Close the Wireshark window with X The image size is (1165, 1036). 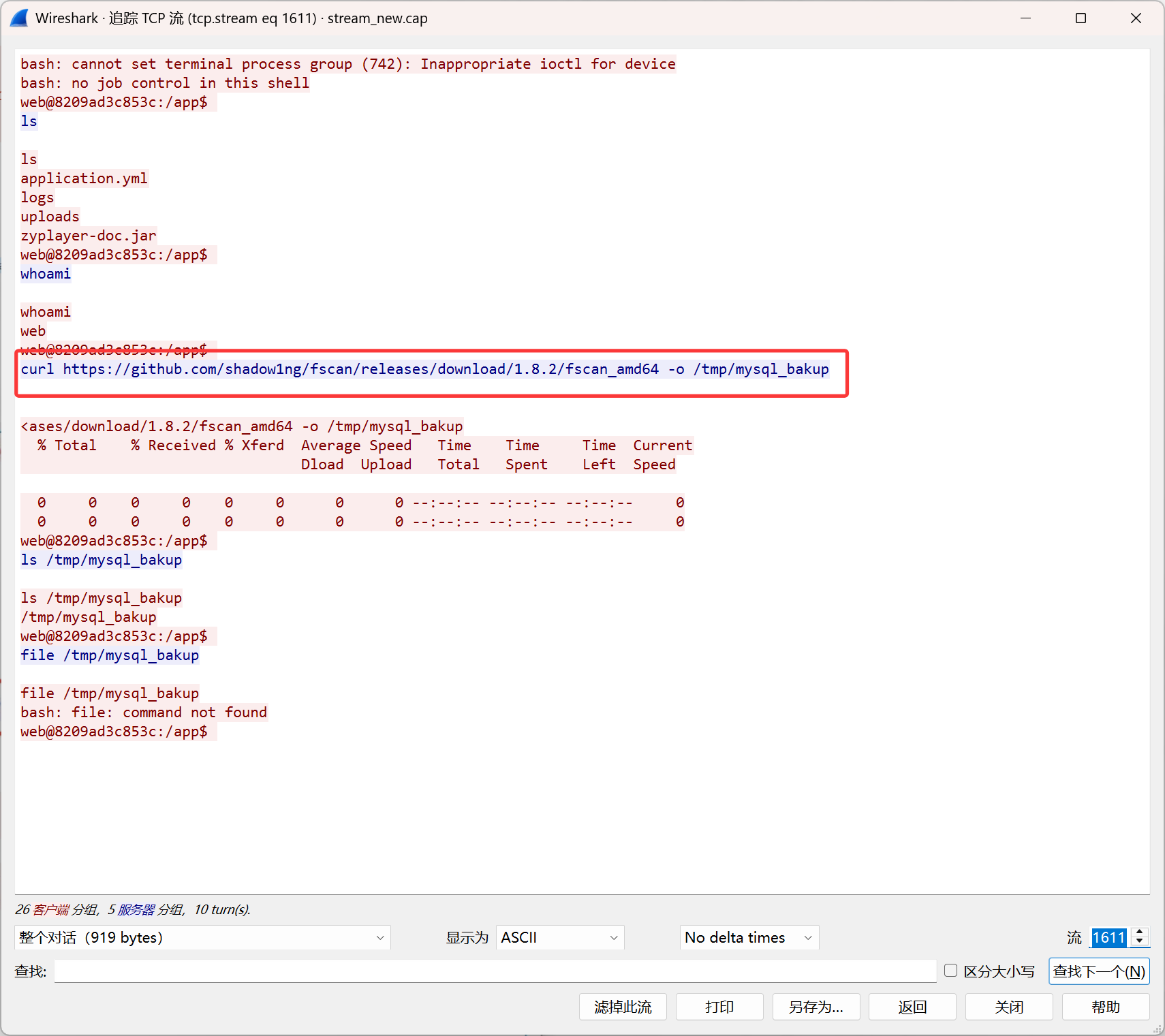(1136, 18)
